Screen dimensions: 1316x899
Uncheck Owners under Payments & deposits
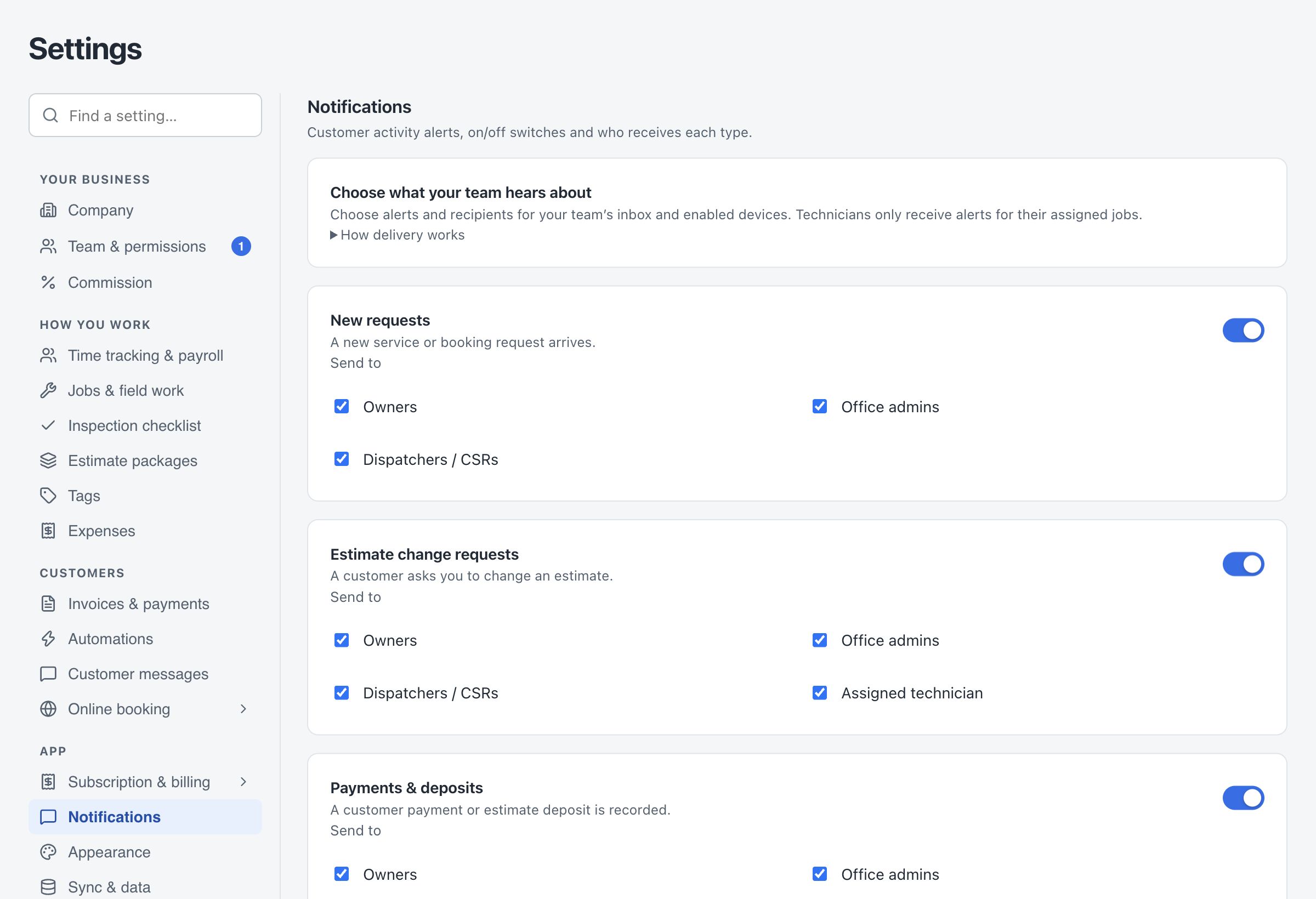pyautogui.click(x=342, y=874)
